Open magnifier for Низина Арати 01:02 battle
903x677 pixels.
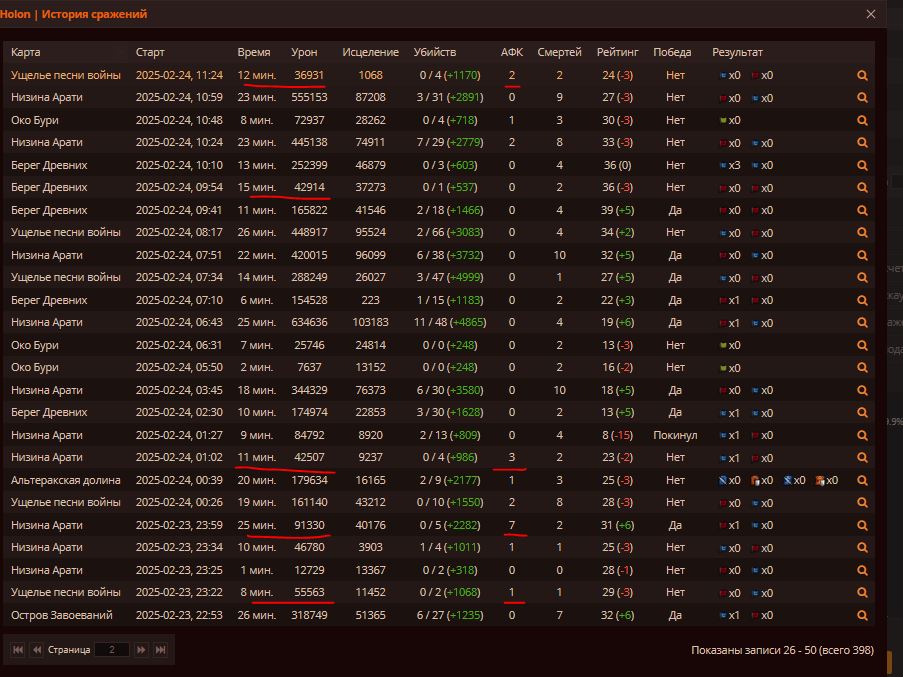862,458
